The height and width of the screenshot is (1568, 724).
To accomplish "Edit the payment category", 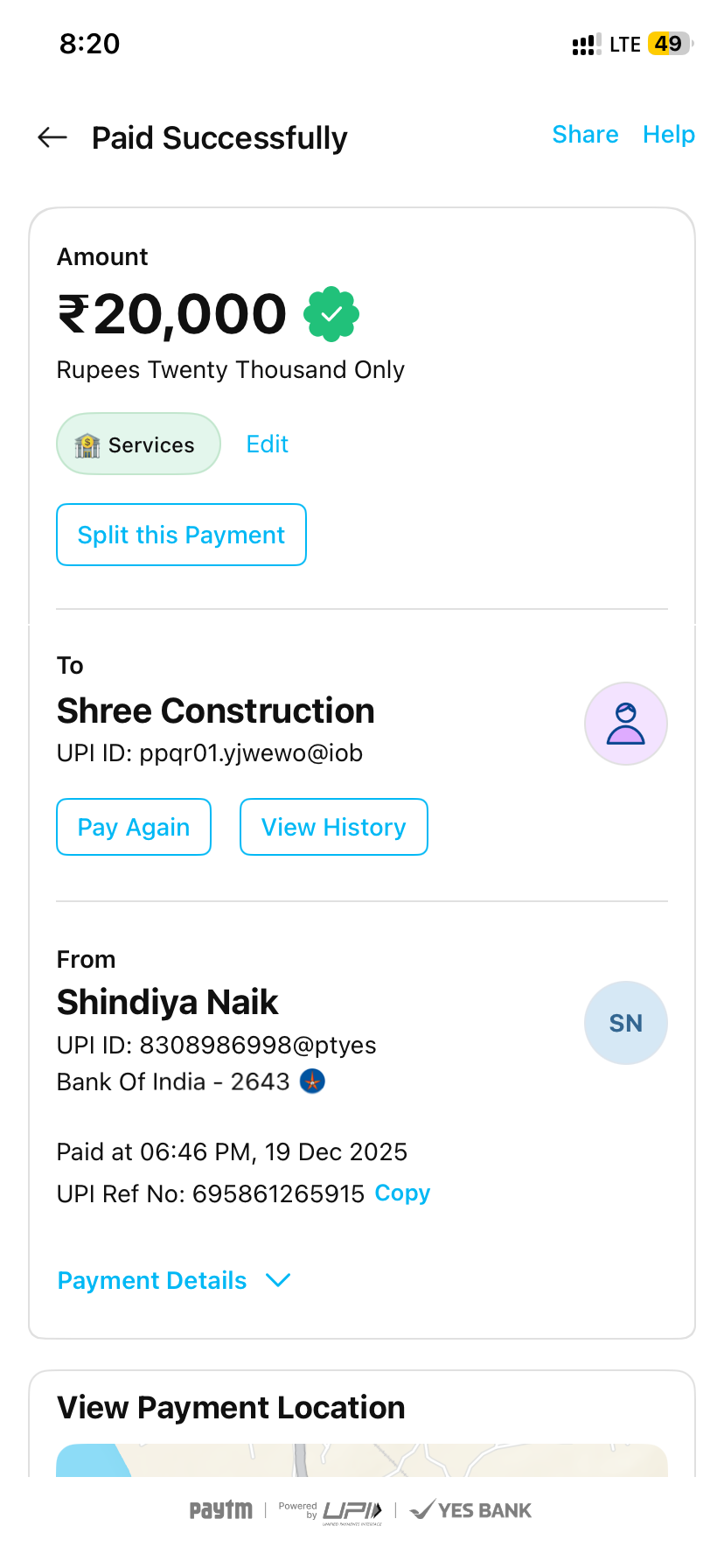I will (267, 444).
